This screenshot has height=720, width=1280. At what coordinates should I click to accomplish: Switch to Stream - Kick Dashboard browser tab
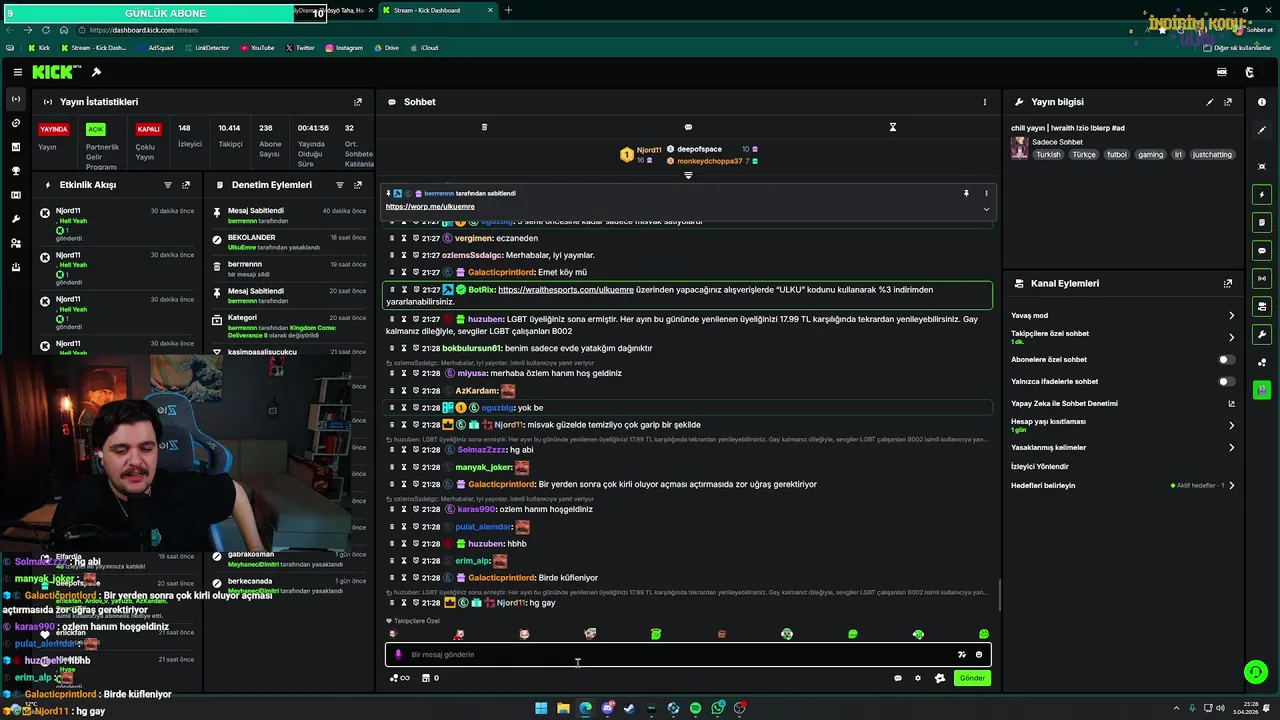438,10
